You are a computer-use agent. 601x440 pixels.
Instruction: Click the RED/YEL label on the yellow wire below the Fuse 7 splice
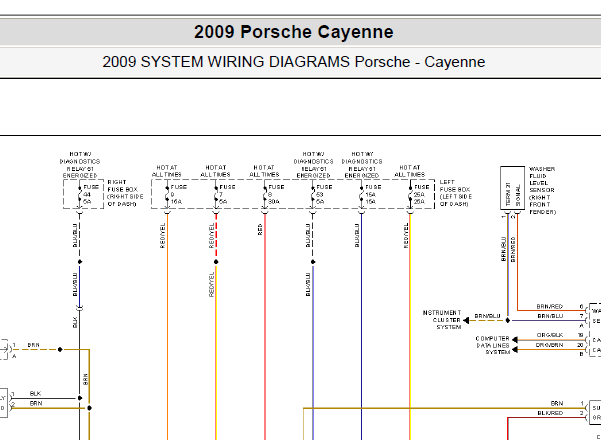click(x=212, y=284)
